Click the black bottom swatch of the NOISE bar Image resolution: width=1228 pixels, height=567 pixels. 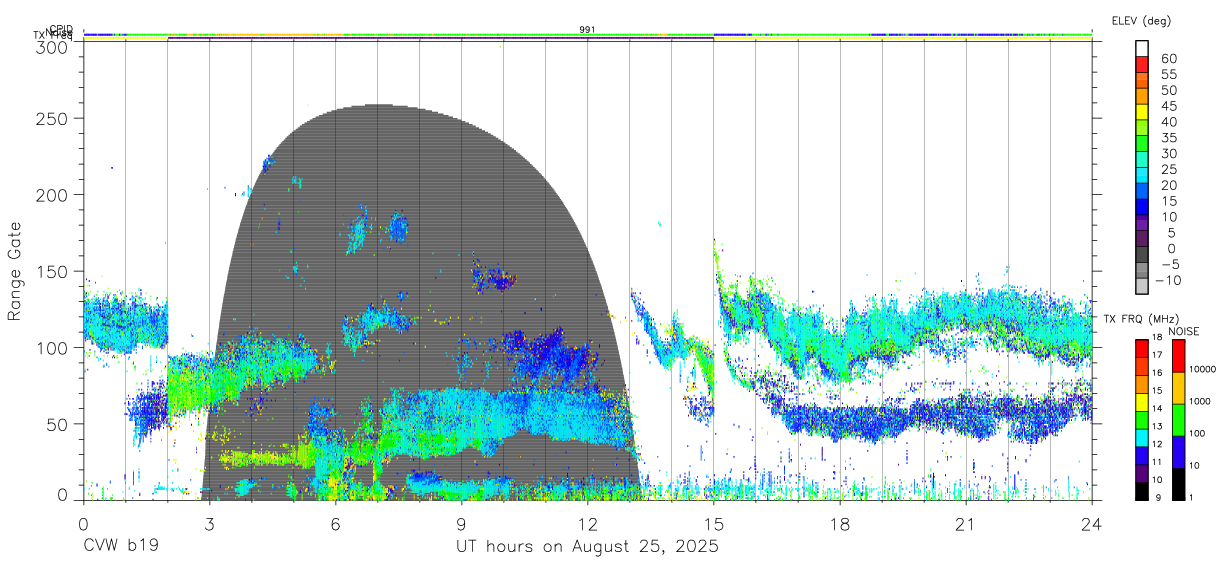pos(1178,483)
